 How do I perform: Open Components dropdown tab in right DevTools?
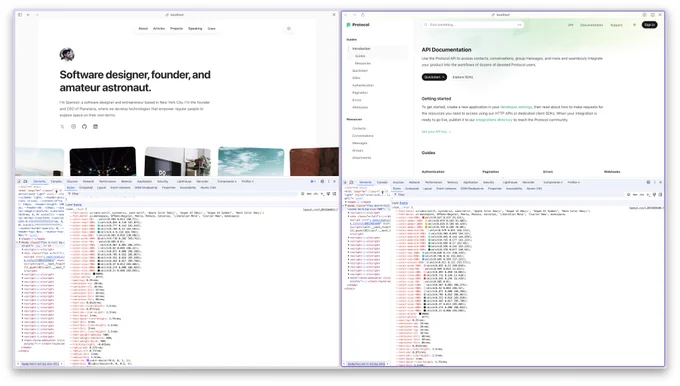[552, 182]
